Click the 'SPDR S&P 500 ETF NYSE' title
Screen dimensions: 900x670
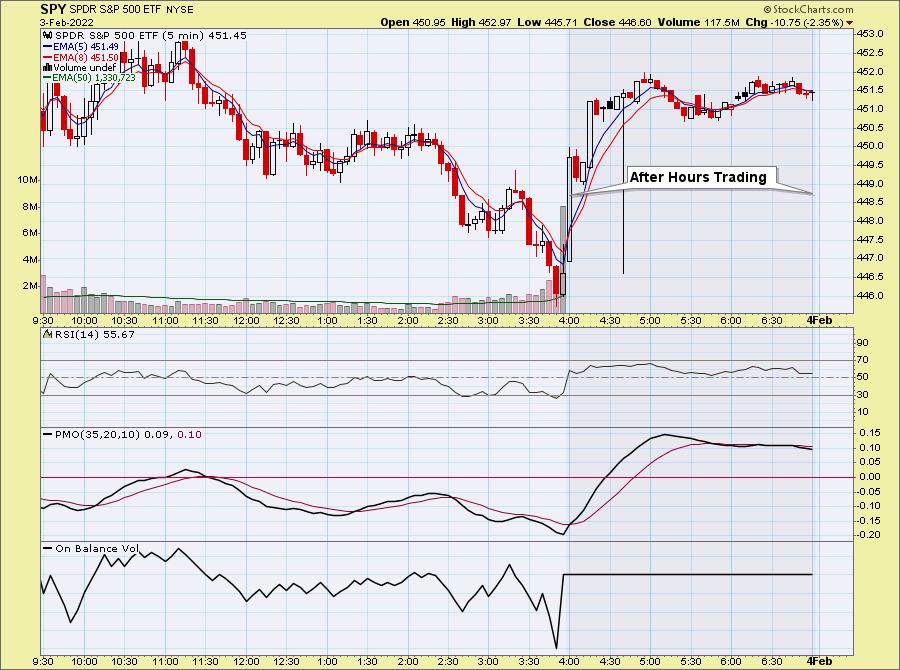click(x=131, y=10)
